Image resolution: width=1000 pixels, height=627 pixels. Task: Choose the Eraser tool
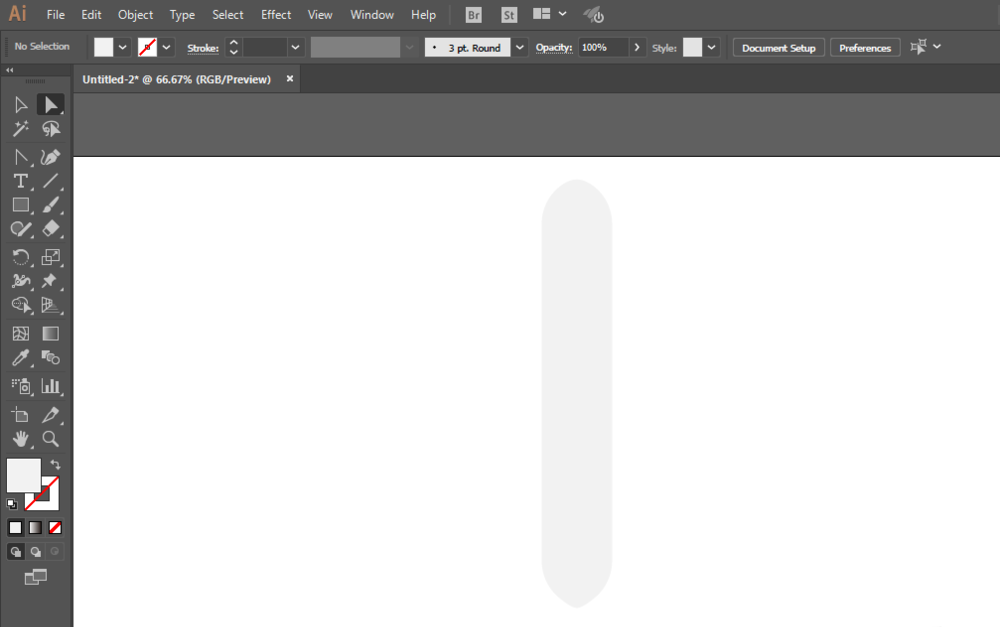point(51,229)
